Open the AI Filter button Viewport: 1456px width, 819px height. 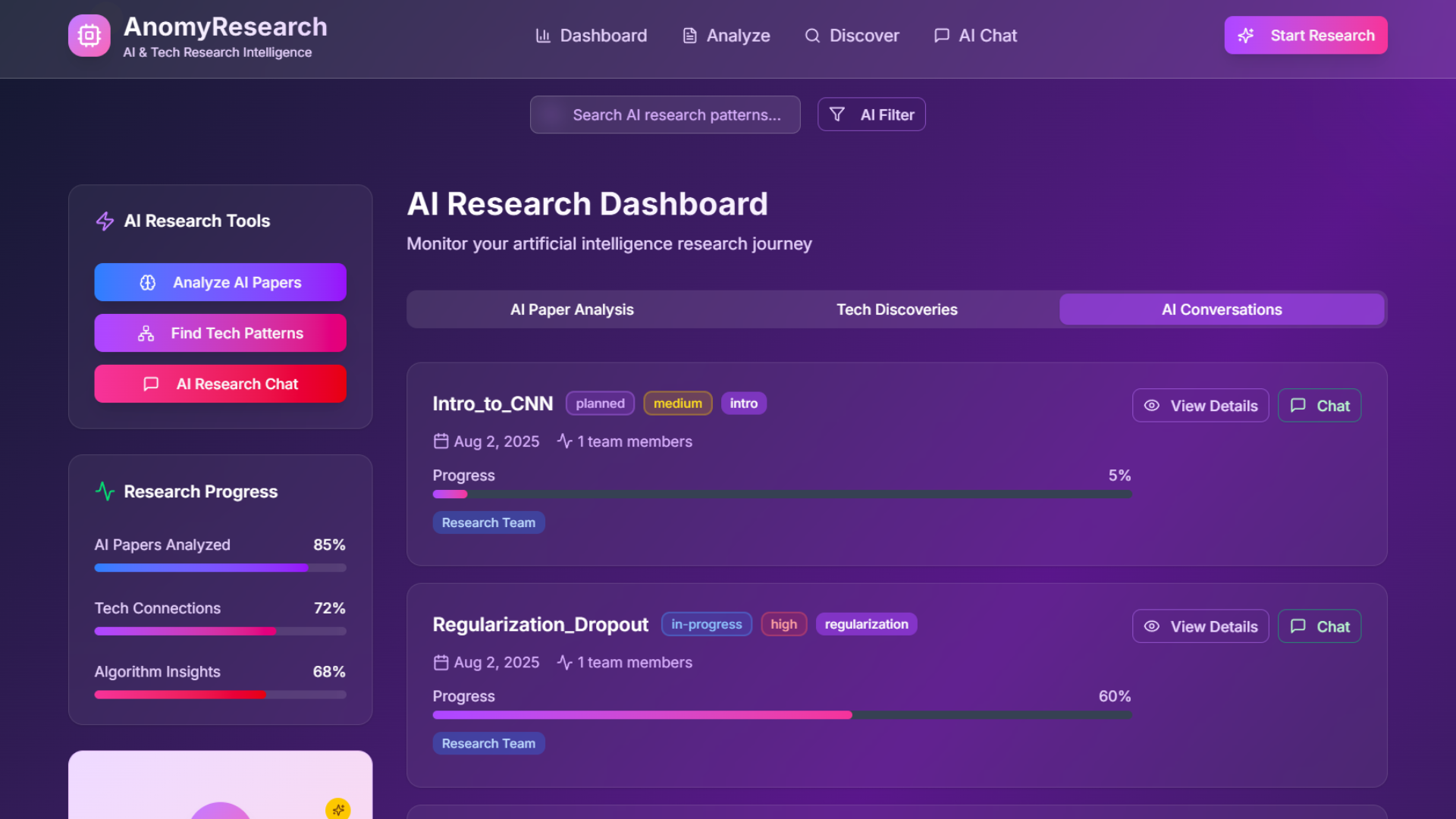pyautogui.click(x=871, y=115)
